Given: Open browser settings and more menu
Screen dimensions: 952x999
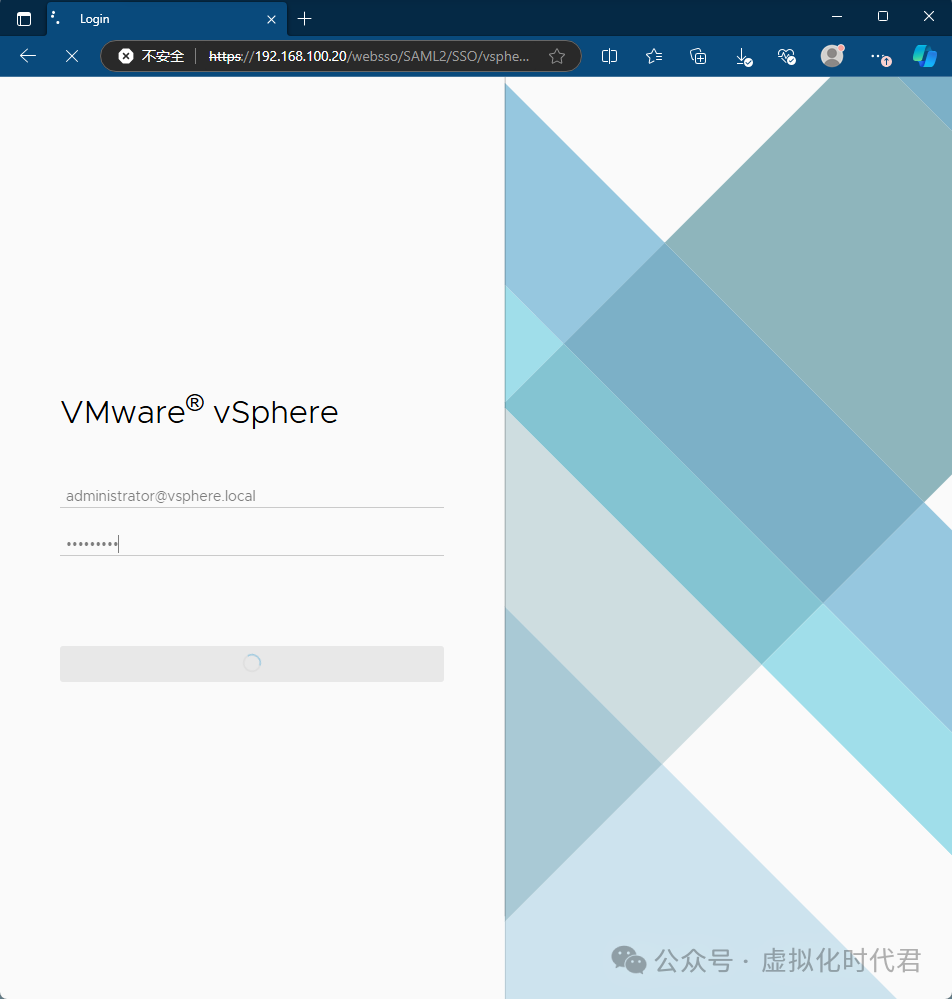Looking at the screenshot, I should 881,57.
